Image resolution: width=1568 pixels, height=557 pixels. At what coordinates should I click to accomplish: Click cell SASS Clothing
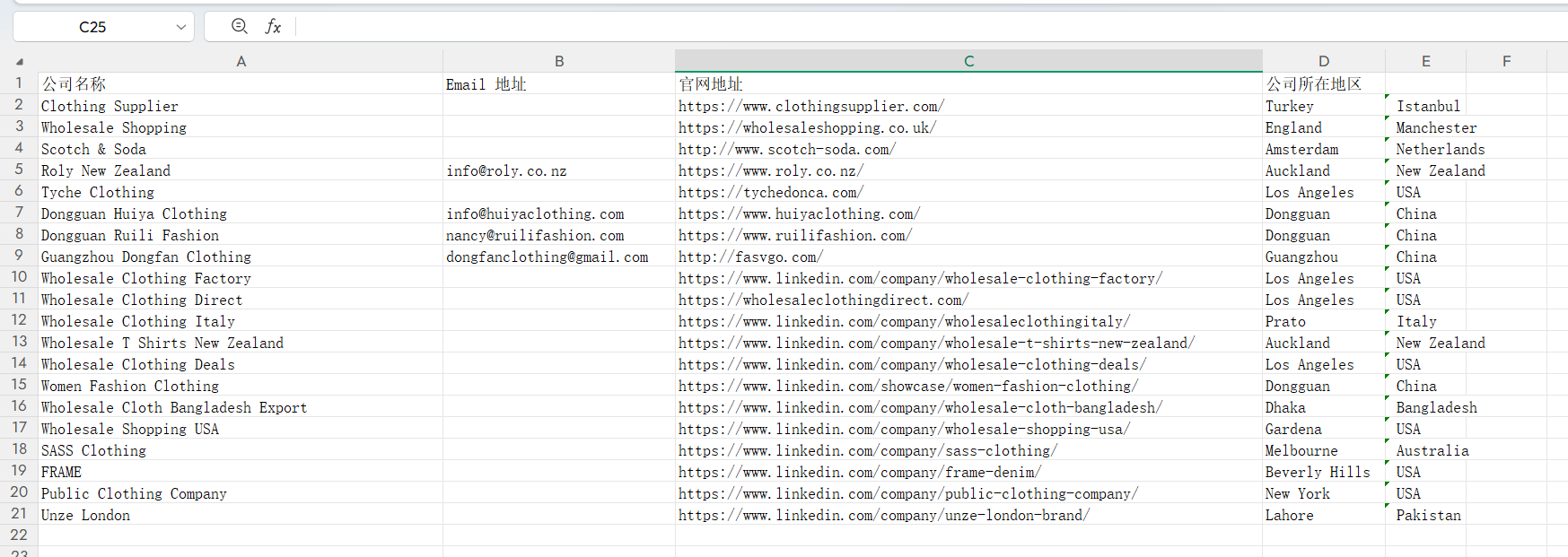[x=241, y=450]
